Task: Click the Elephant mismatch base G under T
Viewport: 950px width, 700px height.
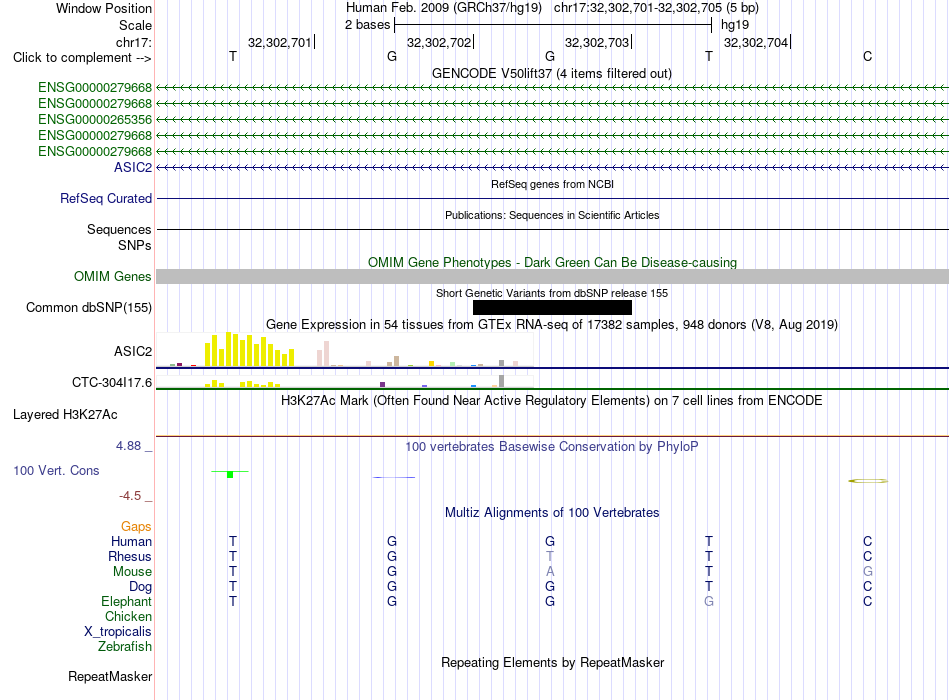Action: [x=709, y=601]
